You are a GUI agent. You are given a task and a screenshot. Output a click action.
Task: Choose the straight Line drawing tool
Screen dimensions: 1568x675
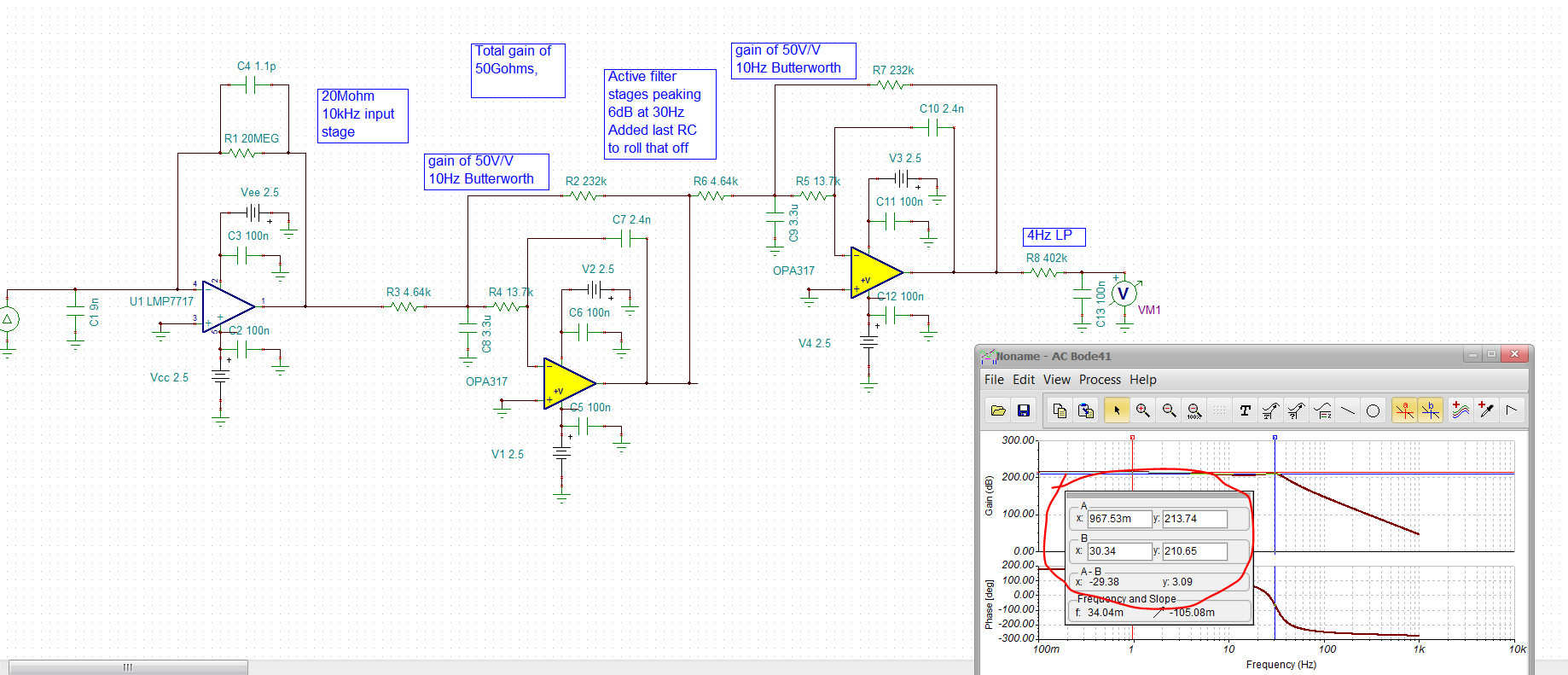[x=1348, y=410]
